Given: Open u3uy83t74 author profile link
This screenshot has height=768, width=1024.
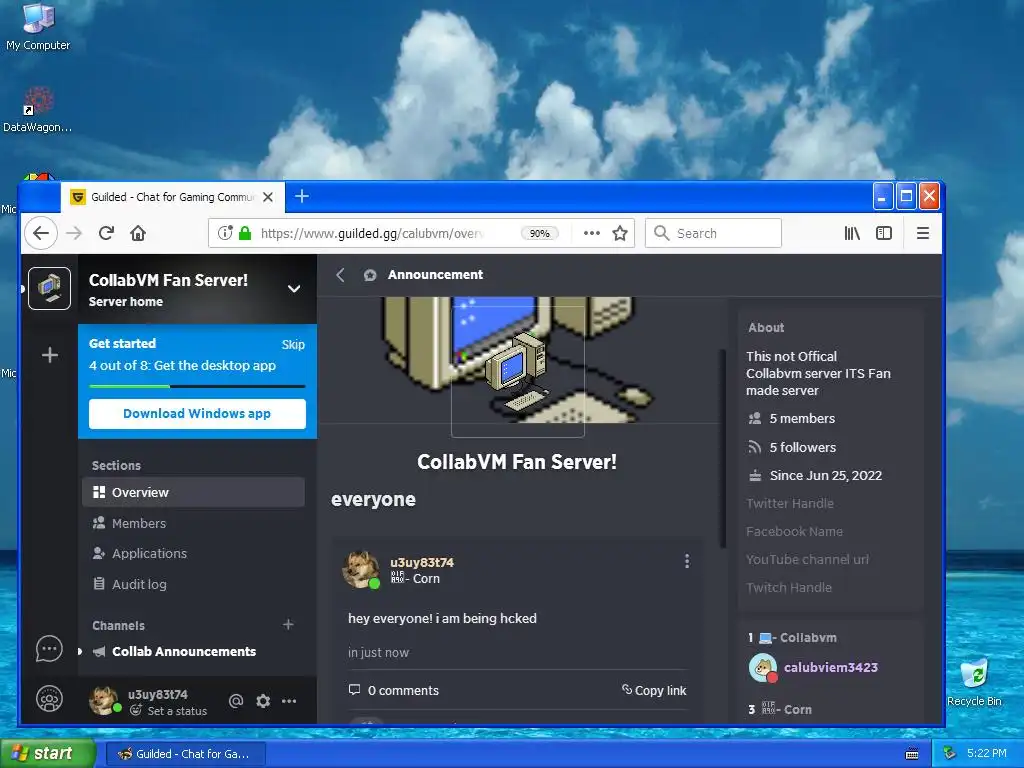Looking at the screenshot, I should [x=422, y=562].
